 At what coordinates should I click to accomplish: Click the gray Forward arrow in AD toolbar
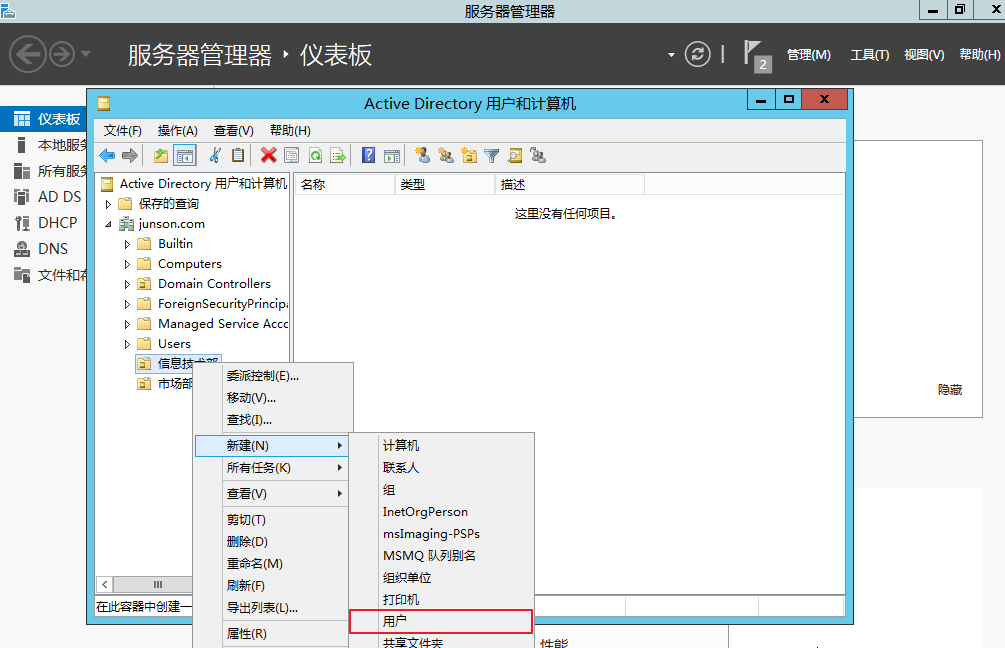(x=130, y=155)
